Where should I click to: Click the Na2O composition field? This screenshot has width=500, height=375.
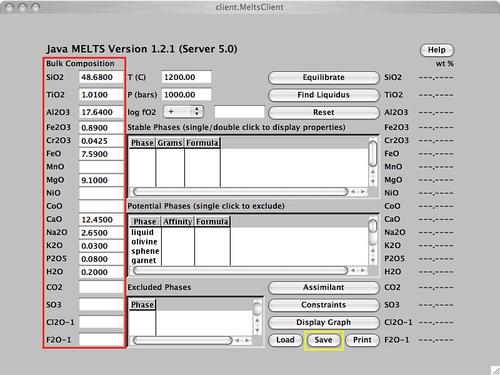(x=101, y=232)
